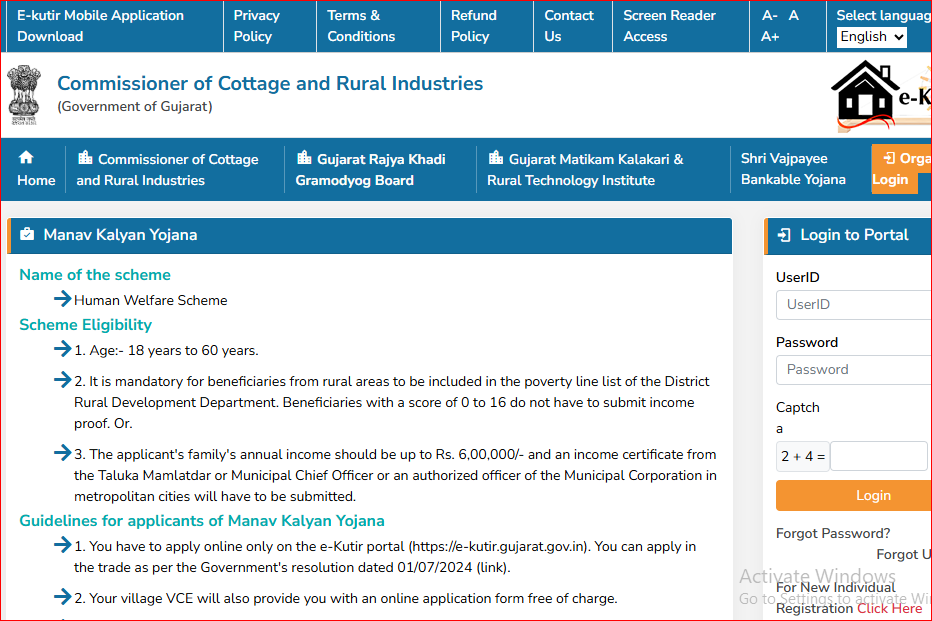Open Gujarat Rajya Khadi Gramodyog Board menu
This screenshot has height=621, width=932.
[370, 169]
